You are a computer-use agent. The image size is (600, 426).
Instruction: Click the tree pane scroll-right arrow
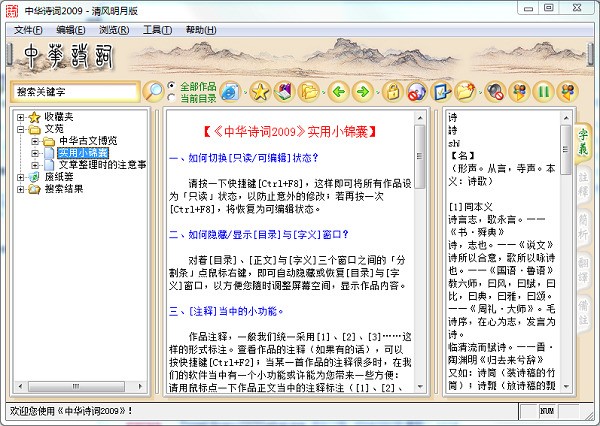coord(140,386)
